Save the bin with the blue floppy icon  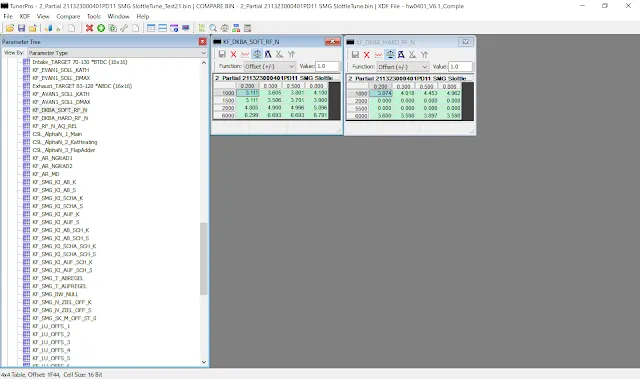click(x=21, y=28)
